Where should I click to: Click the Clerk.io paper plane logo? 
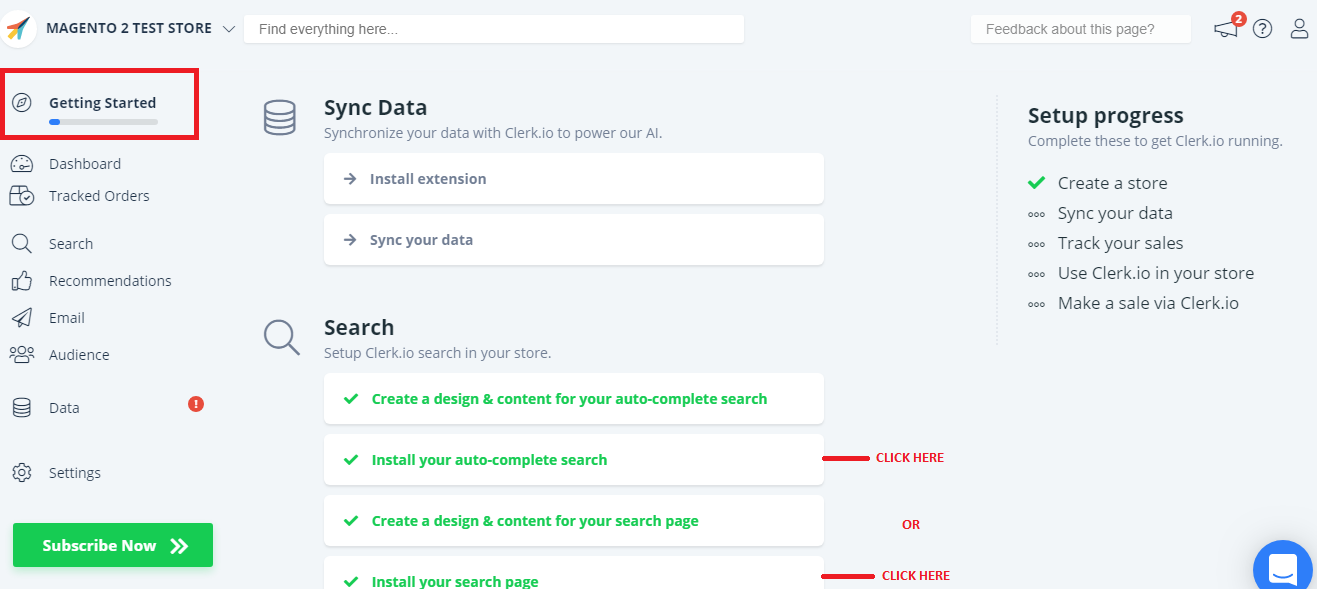coord(19,29)
